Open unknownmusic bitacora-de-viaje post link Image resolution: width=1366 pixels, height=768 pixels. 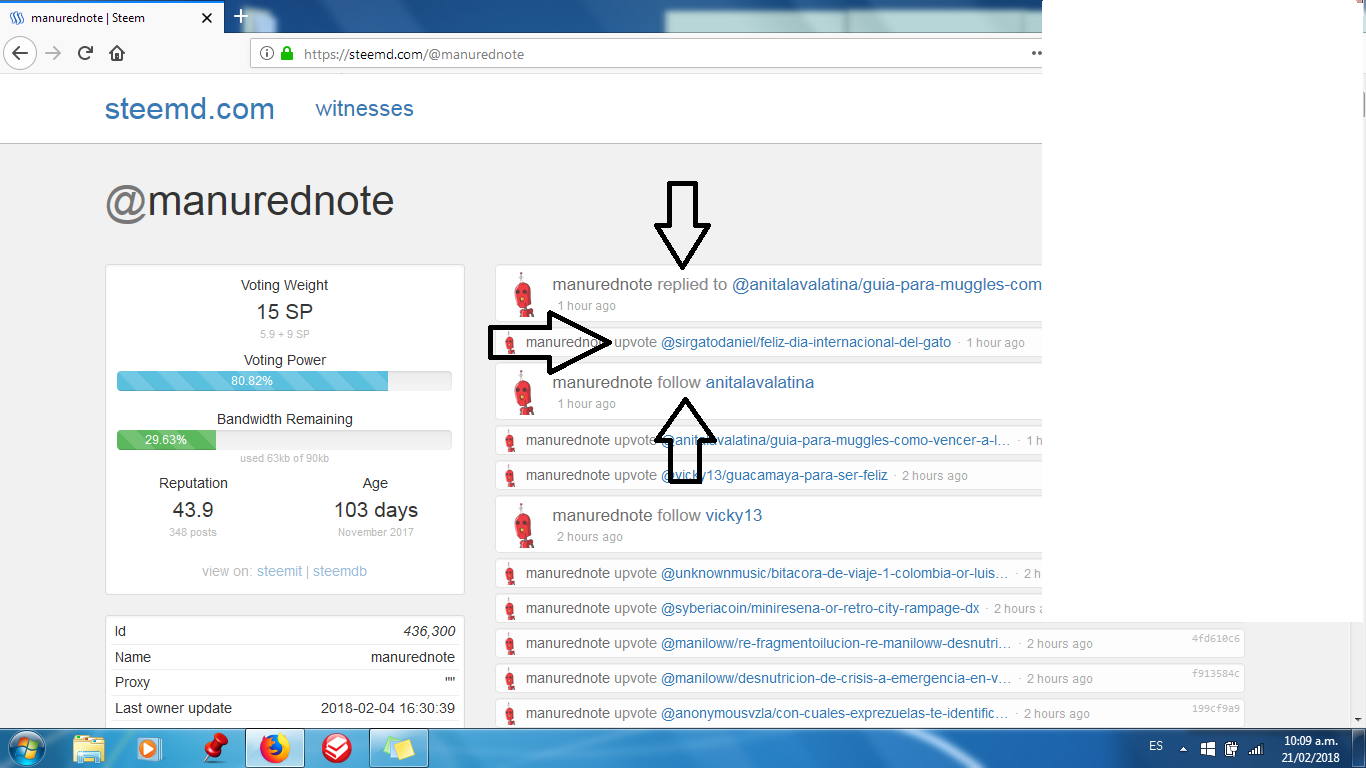click(x=835, y=574)
